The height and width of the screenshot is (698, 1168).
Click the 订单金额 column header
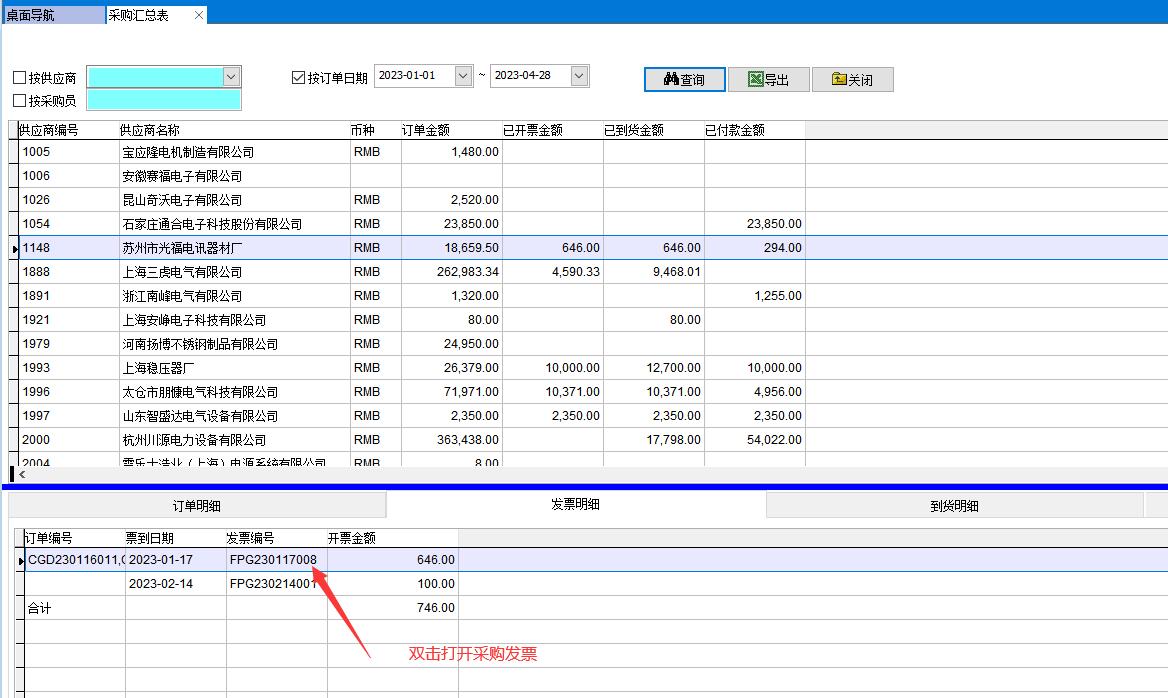(x=426, y=130)
